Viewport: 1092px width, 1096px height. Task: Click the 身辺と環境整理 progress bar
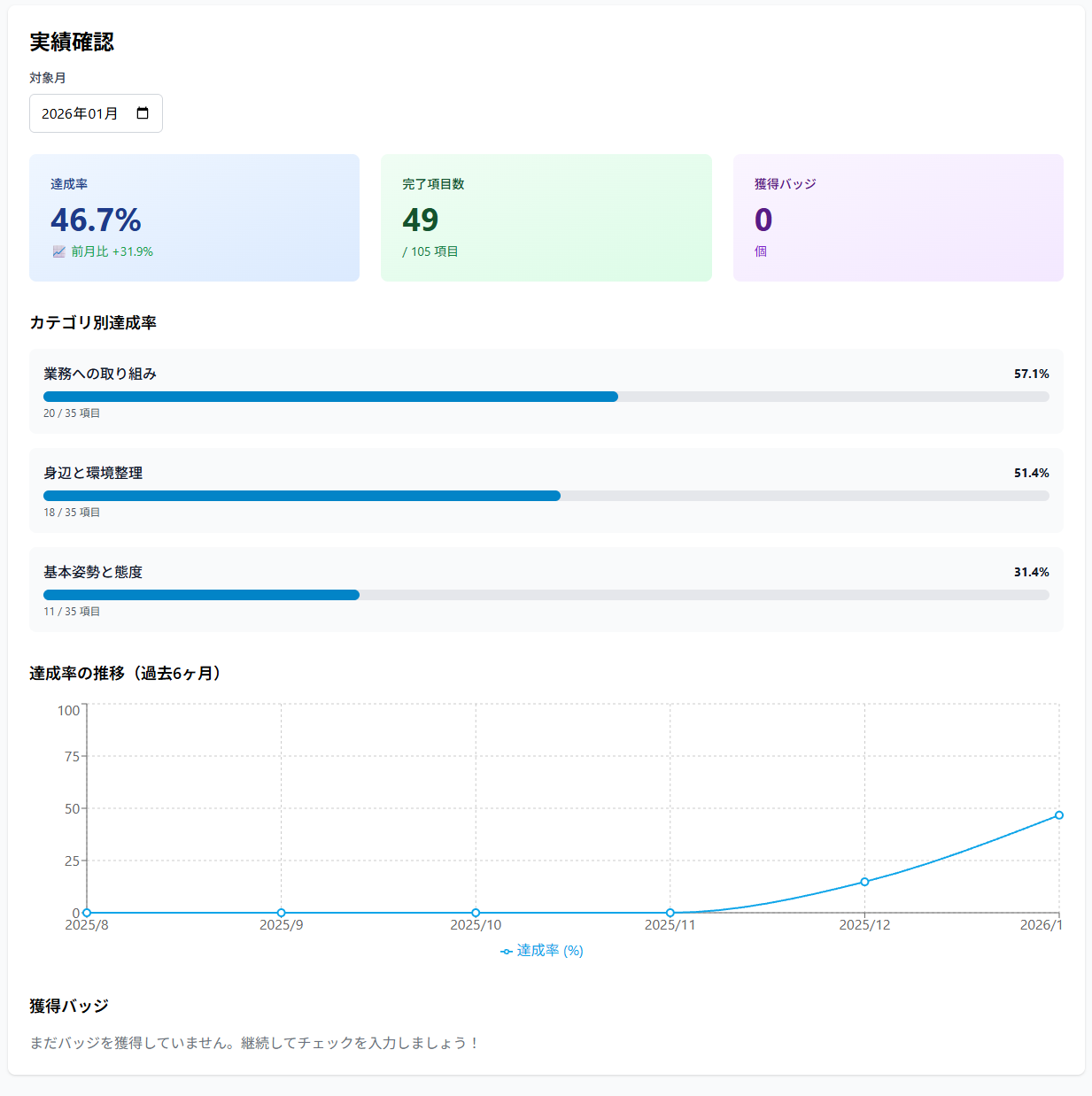coord(546,496)
